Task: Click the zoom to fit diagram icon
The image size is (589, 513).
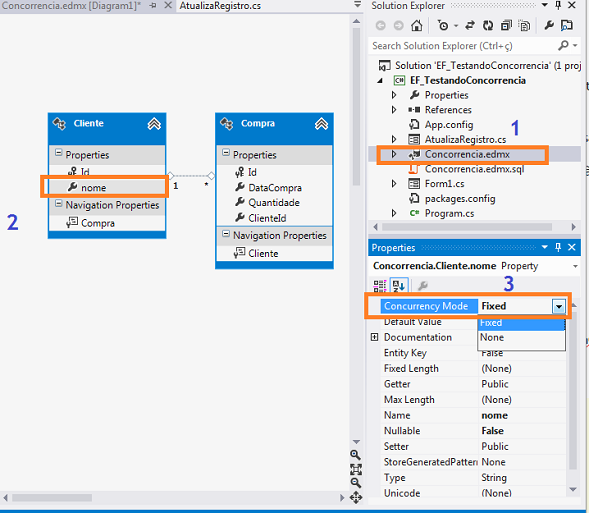Action: click(356, 469)
